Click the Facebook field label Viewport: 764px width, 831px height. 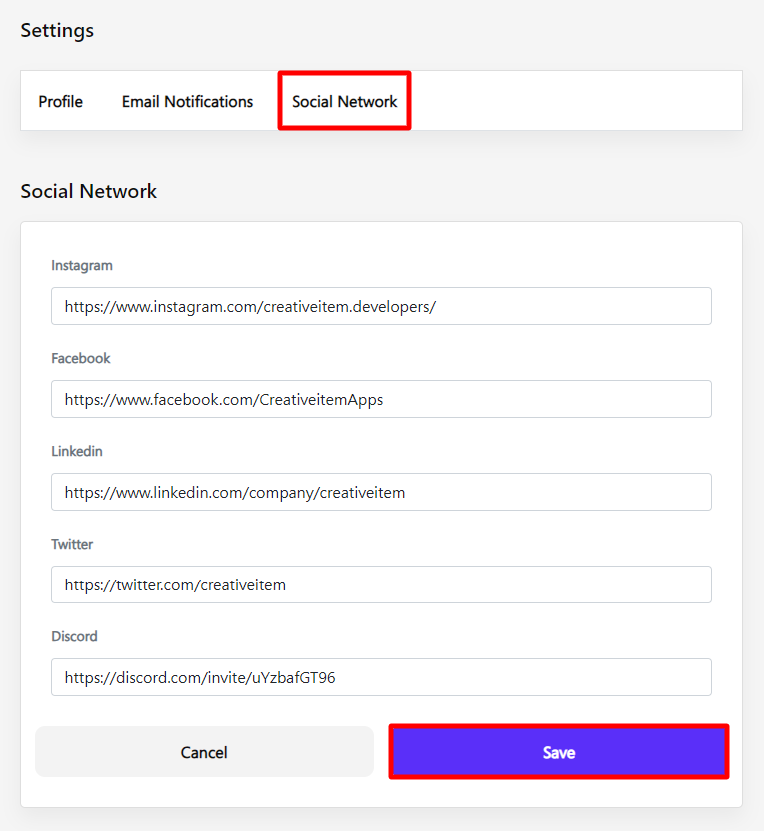81,358
